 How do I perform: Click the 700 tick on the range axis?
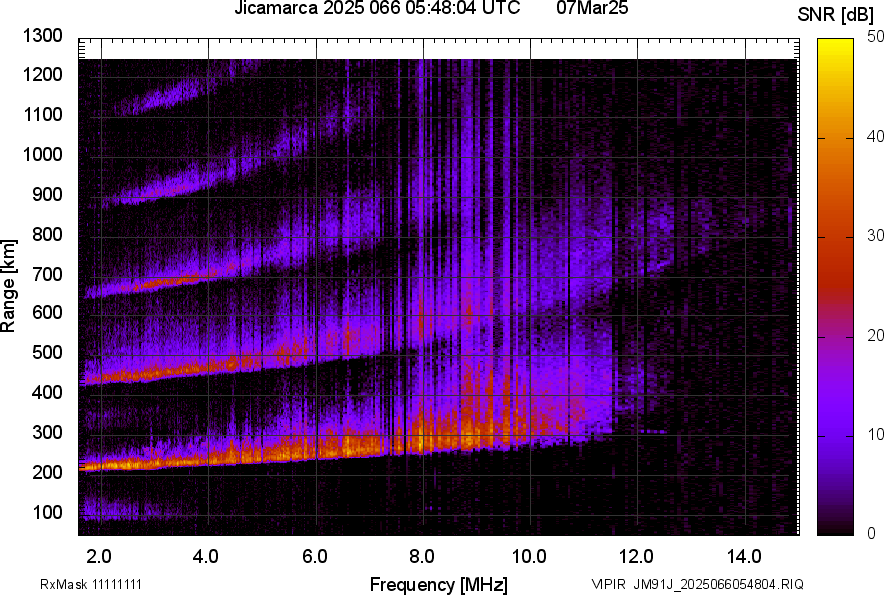click(x=47, y=274)
